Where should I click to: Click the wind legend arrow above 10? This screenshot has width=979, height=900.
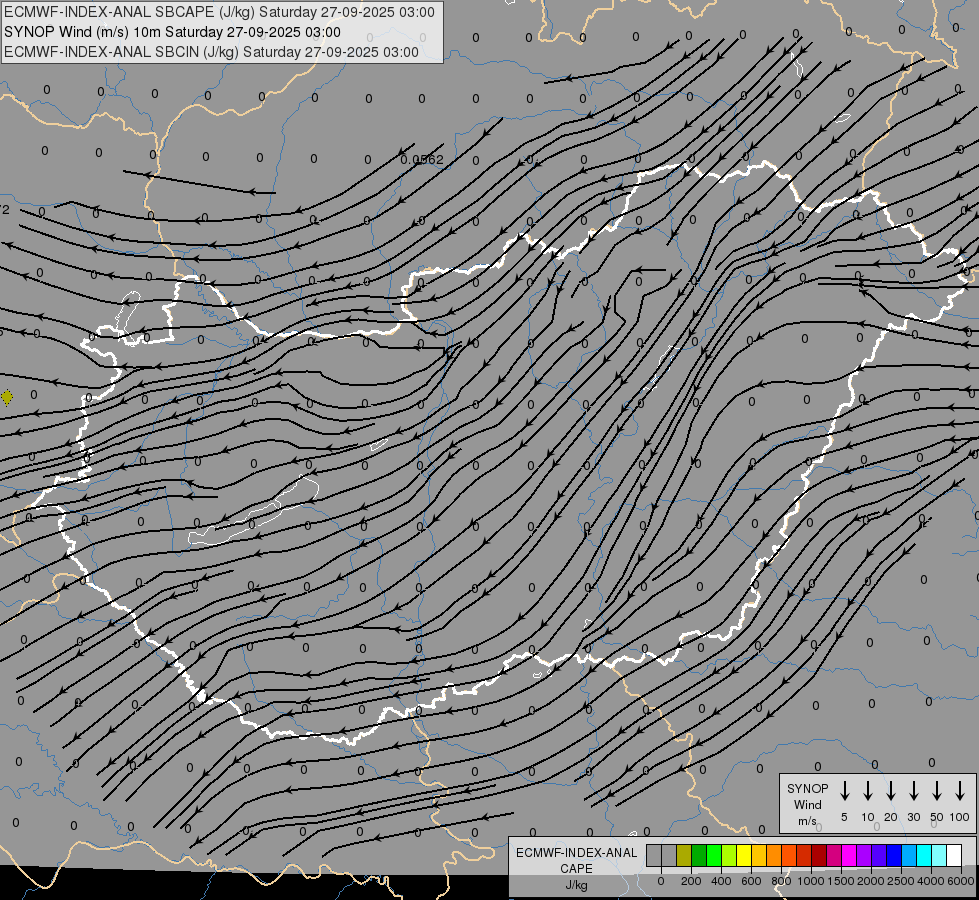(868, 791)
